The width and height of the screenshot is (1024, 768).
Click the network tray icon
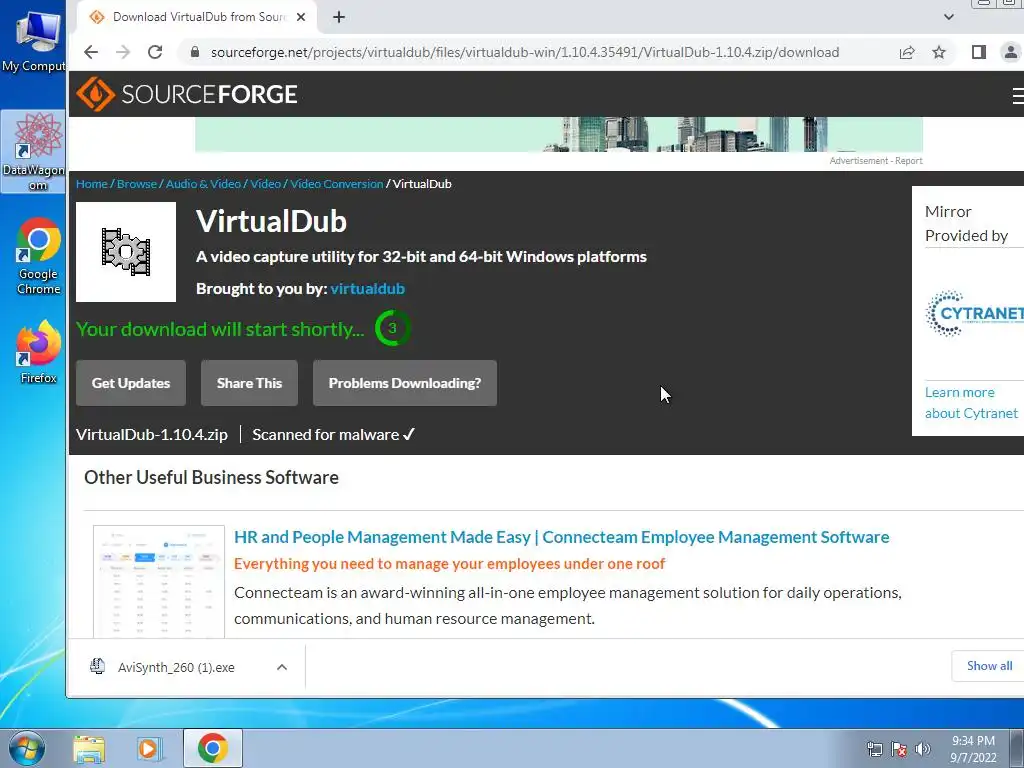point(874,750)
